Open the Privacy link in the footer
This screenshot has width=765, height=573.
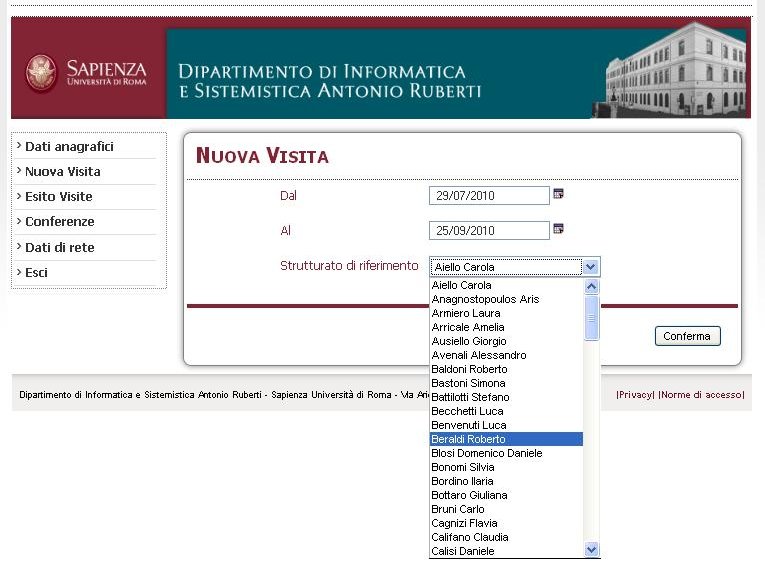coord(635,395)
